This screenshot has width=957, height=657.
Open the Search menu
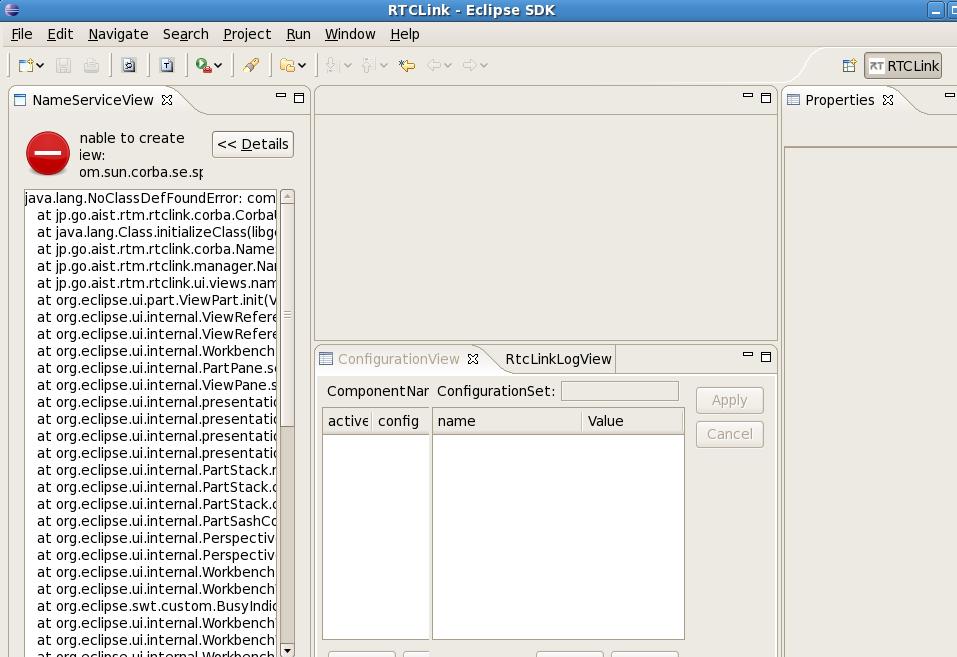coord(186,34)
